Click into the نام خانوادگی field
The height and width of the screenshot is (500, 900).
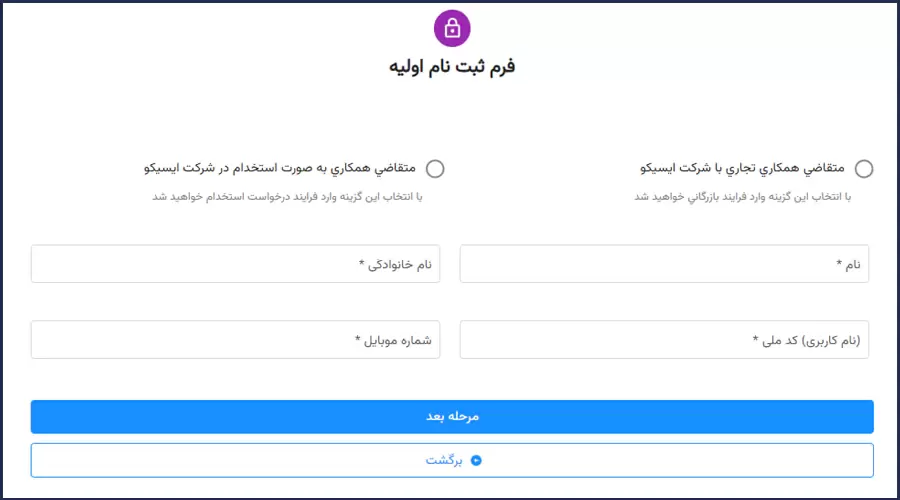(235, 264)
